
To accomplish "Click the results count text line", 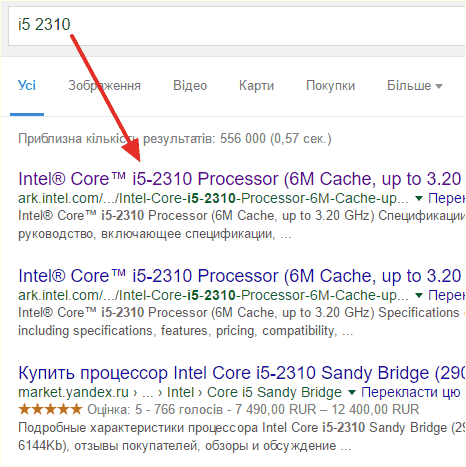I will click(x=175, y=139).
